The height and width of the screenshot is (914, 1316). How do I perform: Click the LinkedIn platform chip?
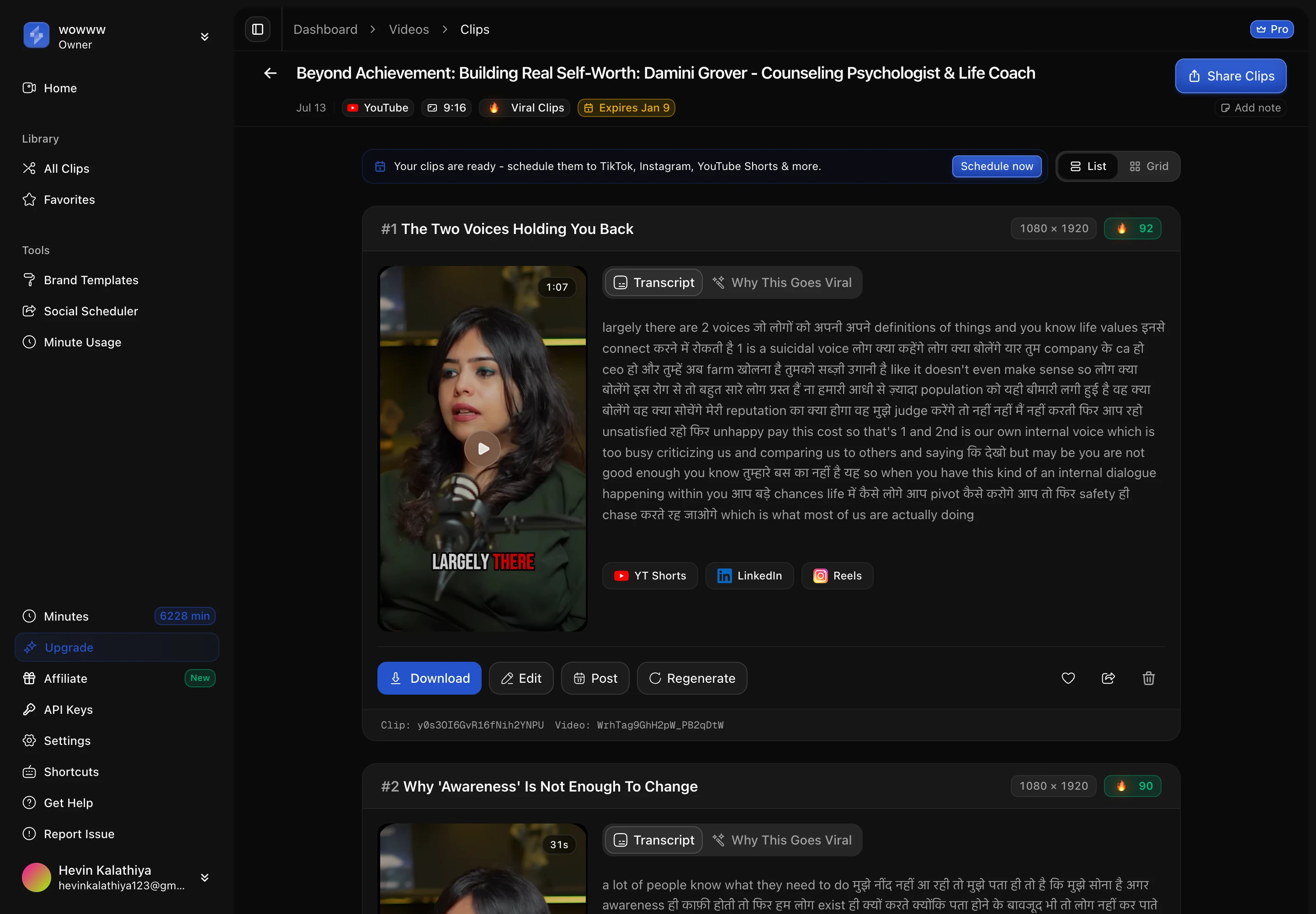coord(750,575)
